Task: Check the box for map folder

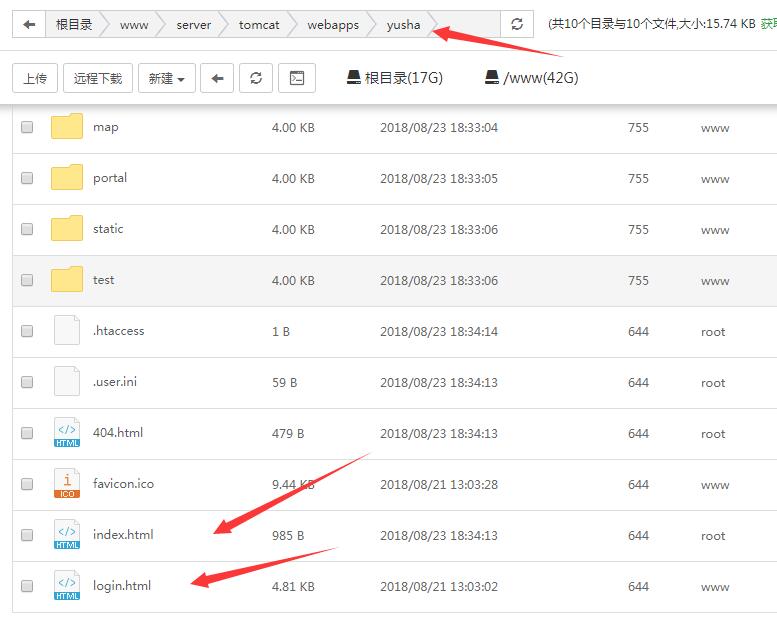Action: point(27,127)
